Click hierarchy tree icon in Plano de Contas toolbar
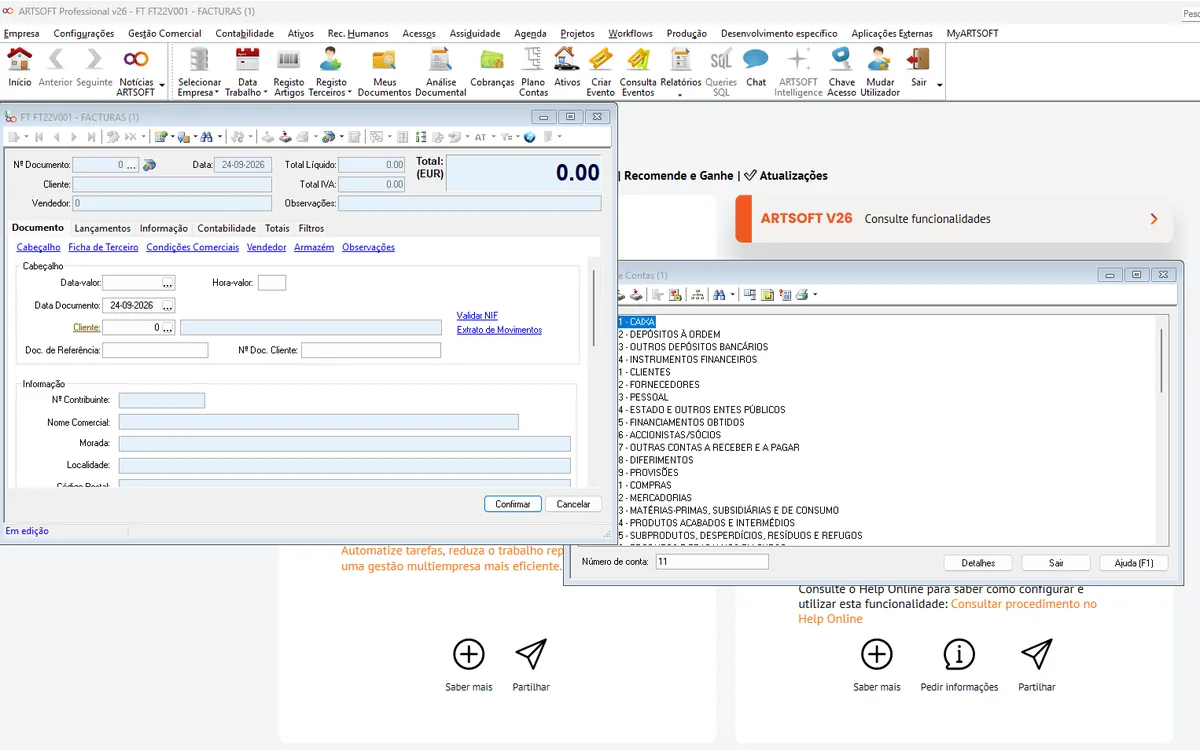Screen dimensions: 1200x750 697,295
